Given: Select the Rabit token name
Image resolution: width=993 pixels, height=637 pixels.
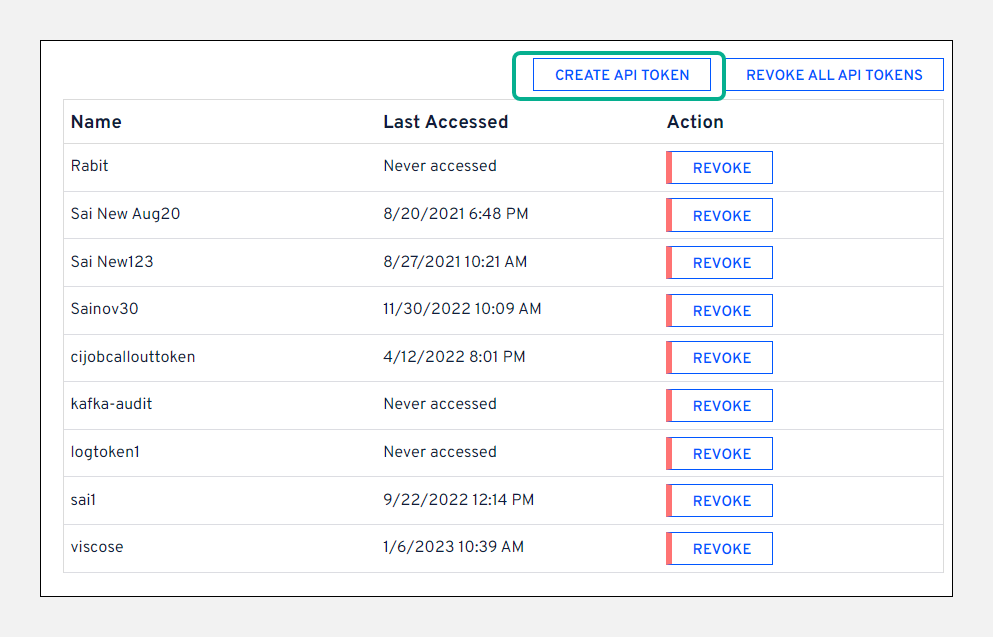Looking at the screenshot, I should [x=88, y=166].
